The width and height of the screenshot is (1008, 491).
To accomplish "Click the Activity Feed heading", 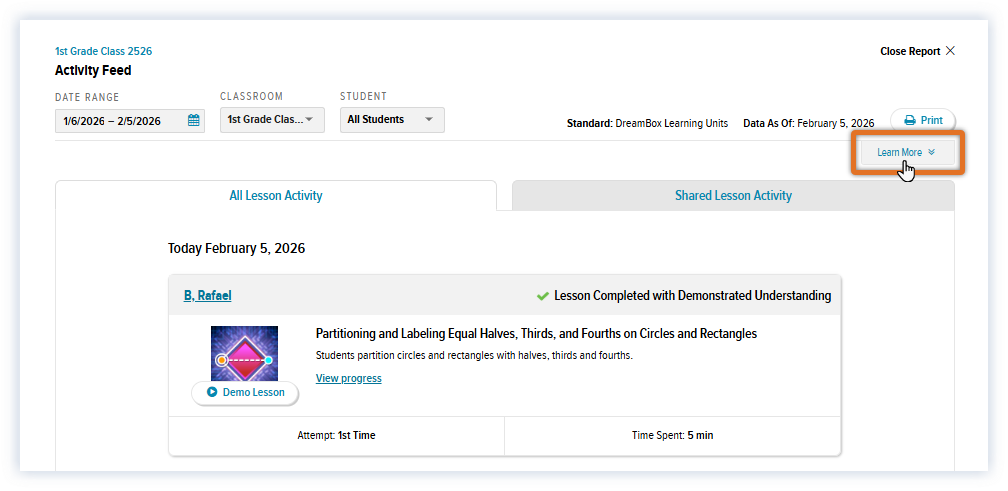I will (93, 71).
